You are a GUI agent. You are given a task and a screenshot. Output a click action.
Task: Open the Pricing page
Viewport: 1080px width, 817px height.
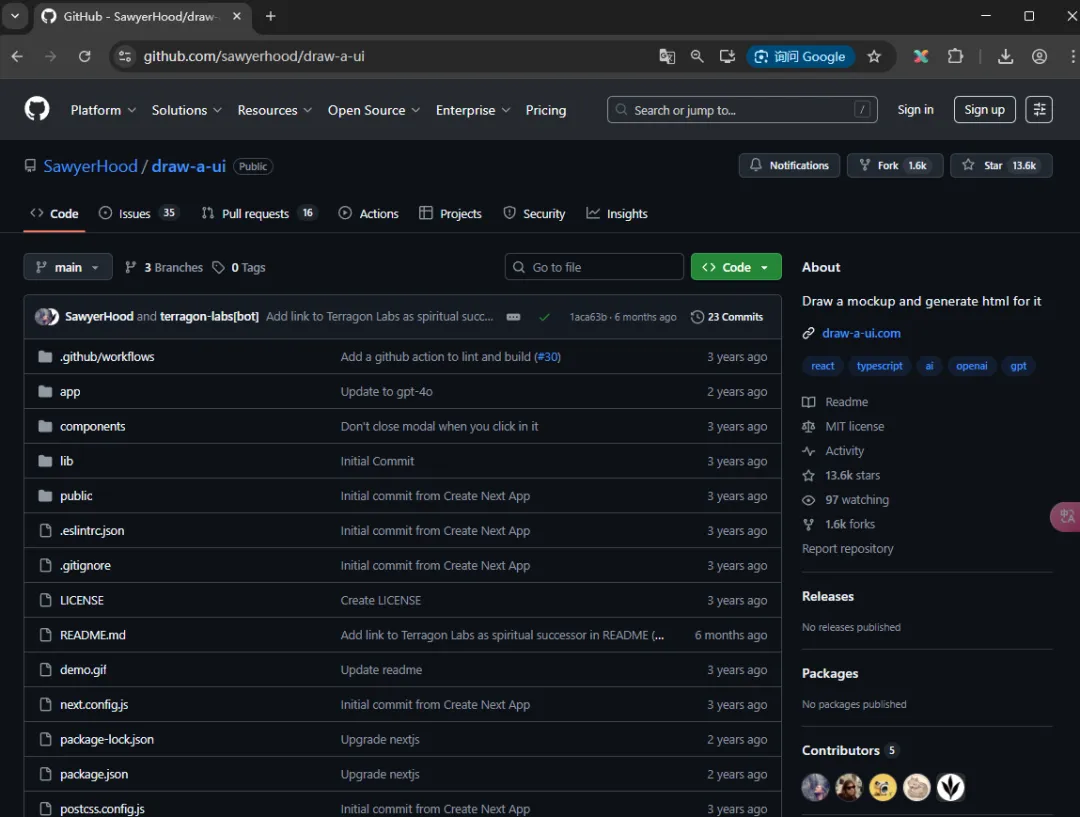(546, 110)
